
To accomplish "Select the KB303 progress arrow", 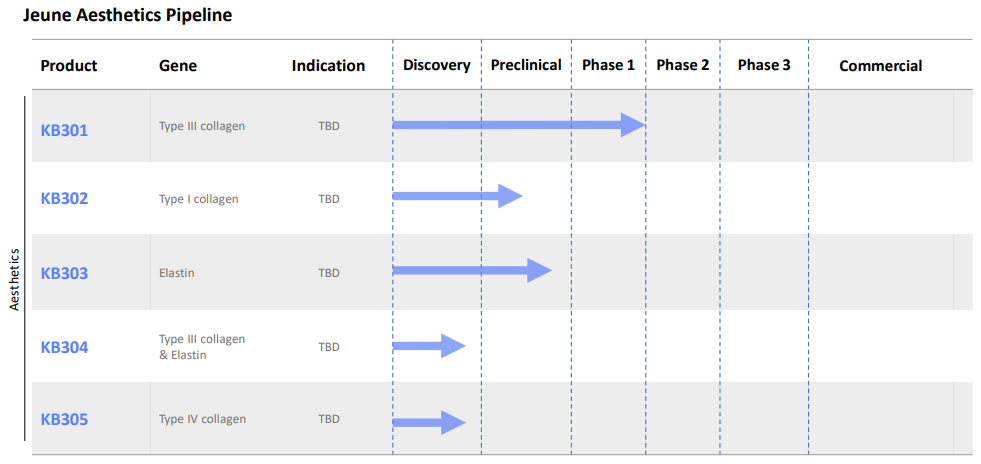I will coord(471,270).
